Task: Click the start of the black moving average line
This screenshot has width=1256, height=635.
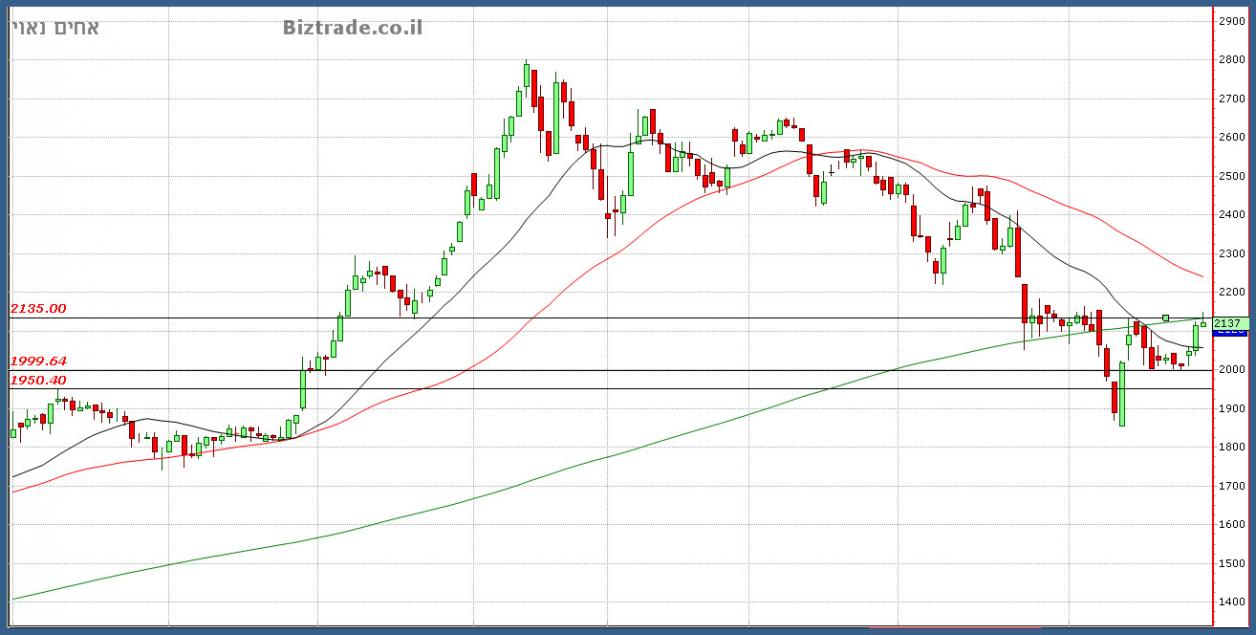Action: point(14,476)
